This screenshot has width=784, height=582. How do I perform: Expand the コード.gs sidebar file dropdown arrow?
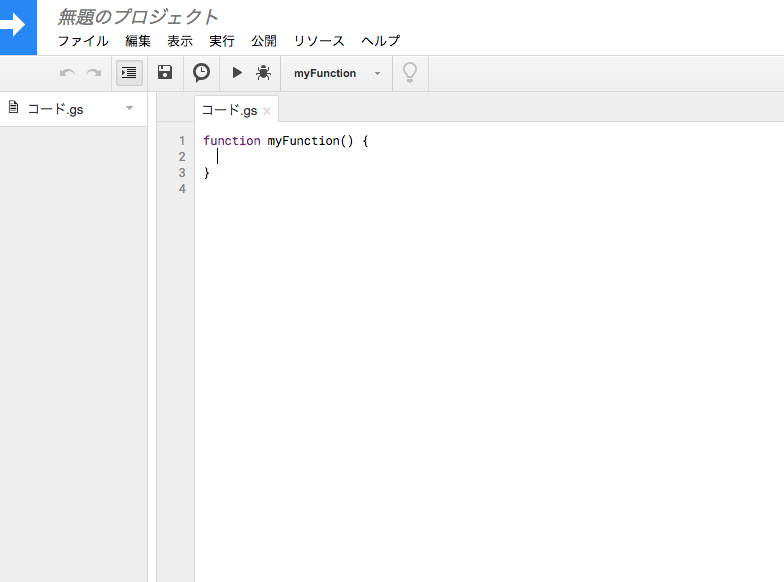[x=130, y=108]
